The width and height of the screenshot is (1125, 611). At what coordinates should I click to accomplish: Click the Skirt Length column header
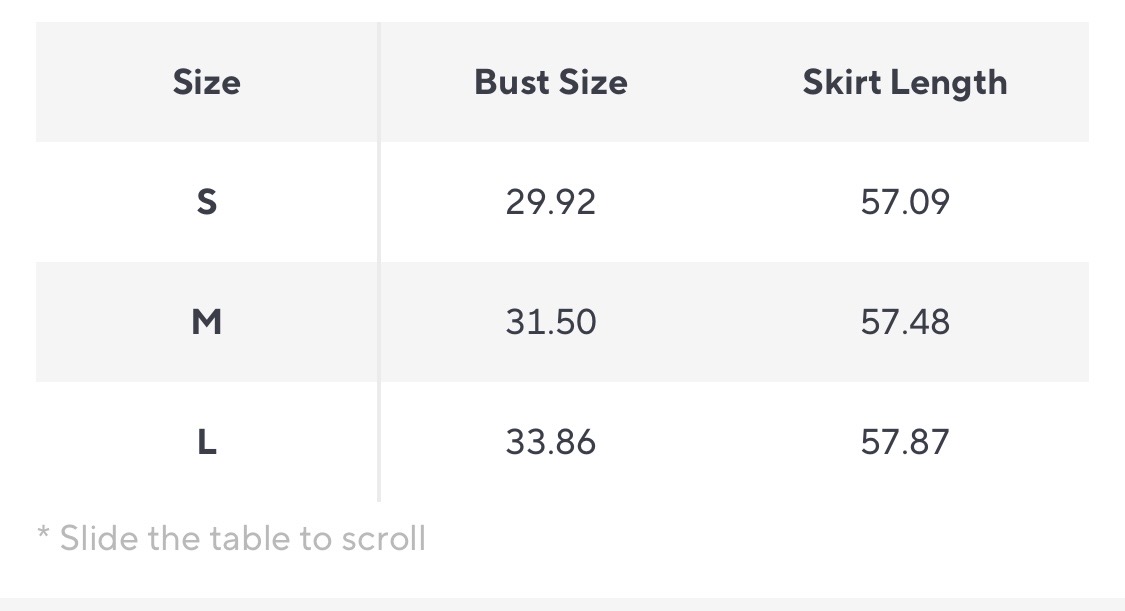click(x=904, y=82)
